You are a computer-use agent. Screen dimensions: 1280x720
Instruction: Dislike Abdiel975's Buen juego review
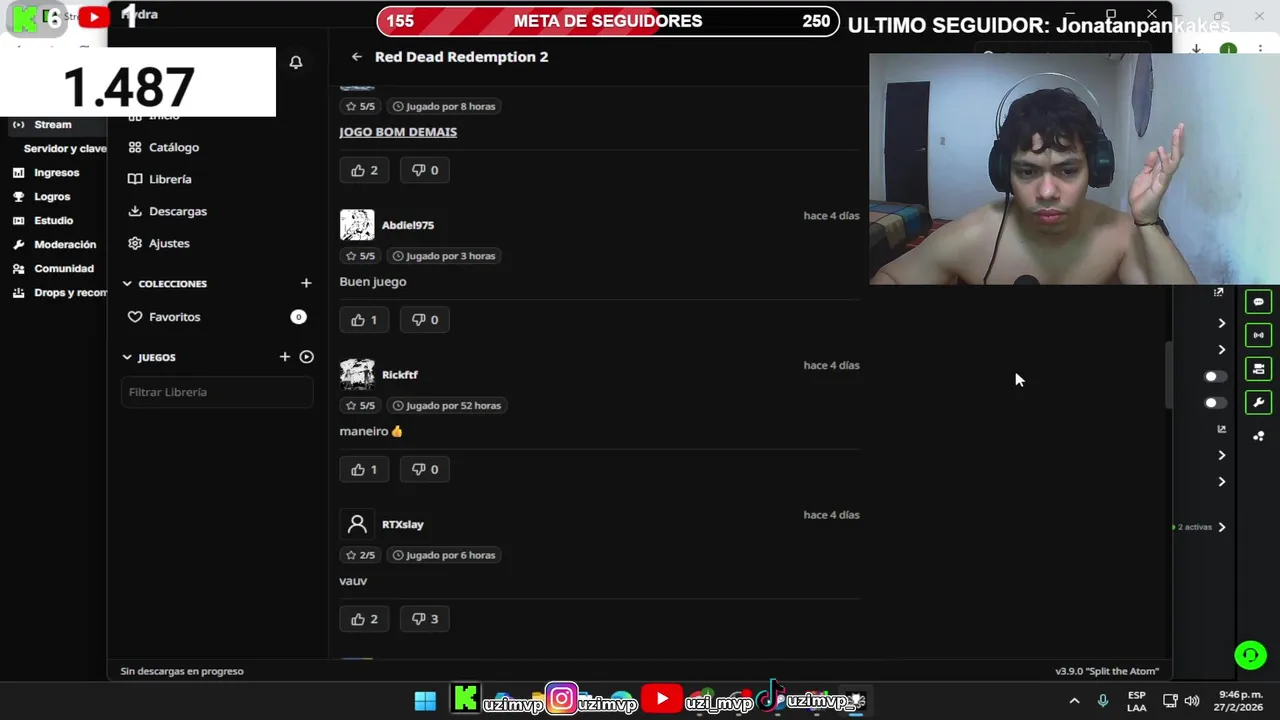pos(424,320)
